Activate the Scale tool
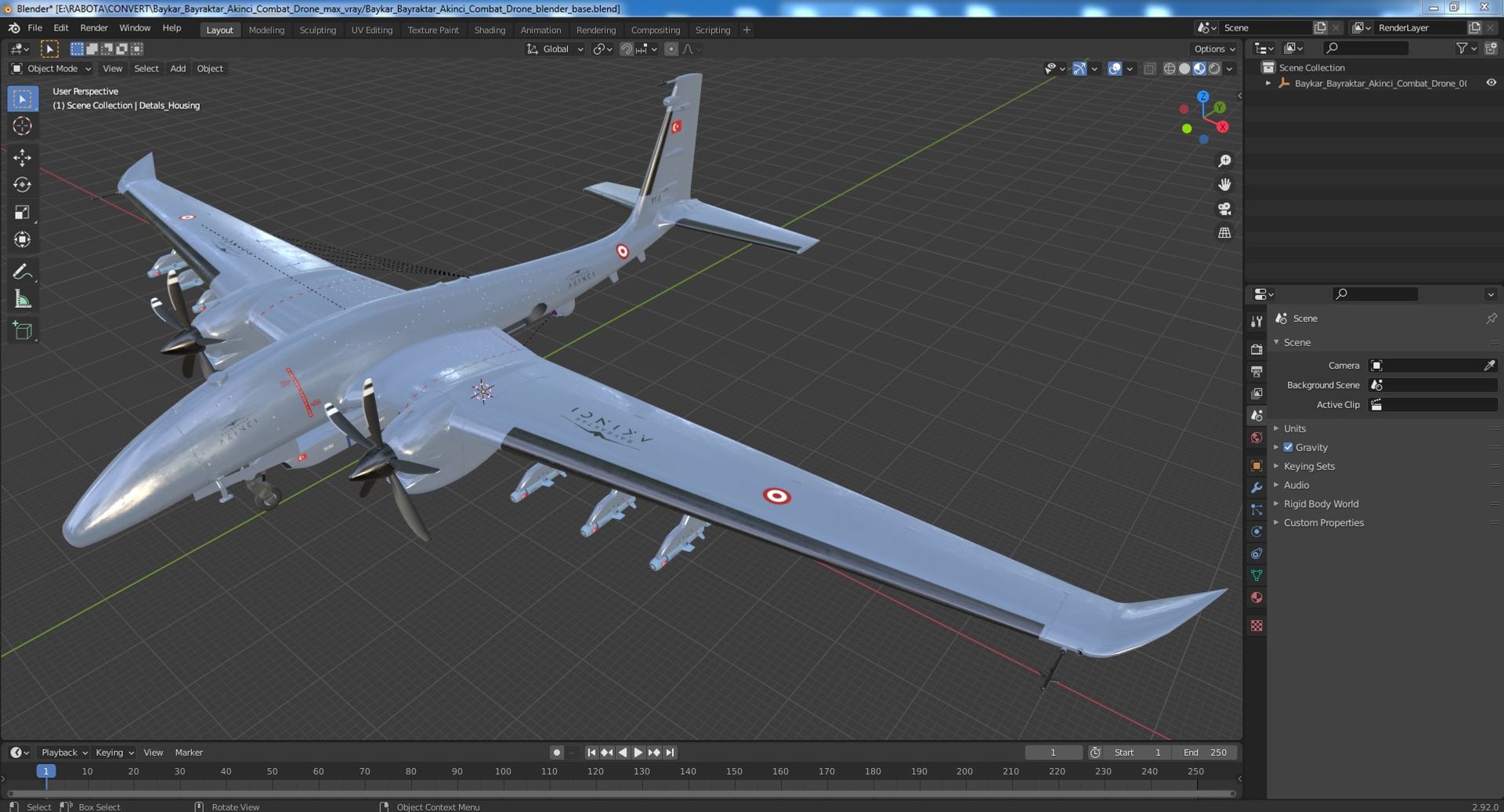Screen dimensions: 1504x812 coord(22,212)
